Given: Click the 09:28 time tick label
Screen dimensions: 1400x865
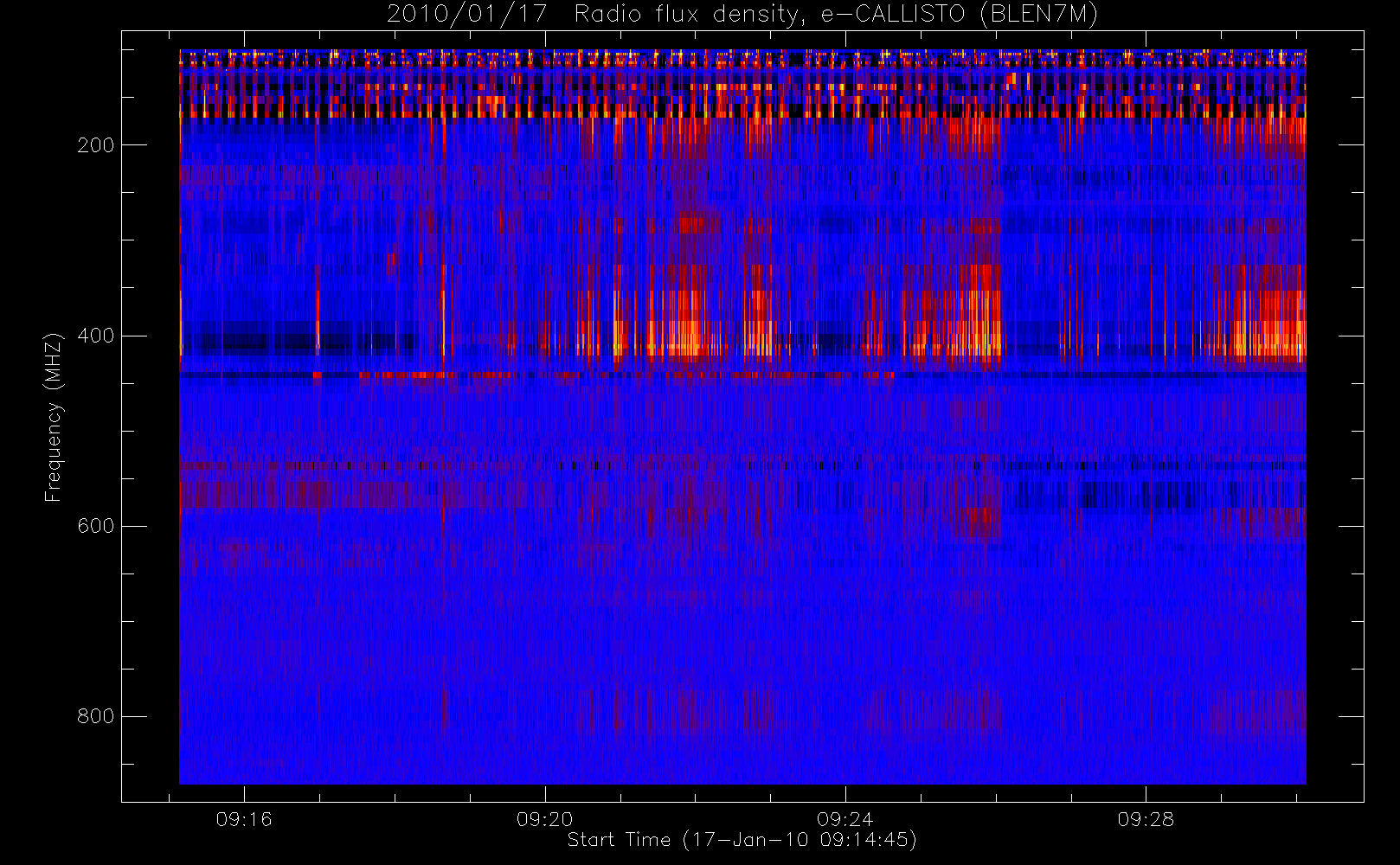Looking at the screenshot, I should point(1146,819).
